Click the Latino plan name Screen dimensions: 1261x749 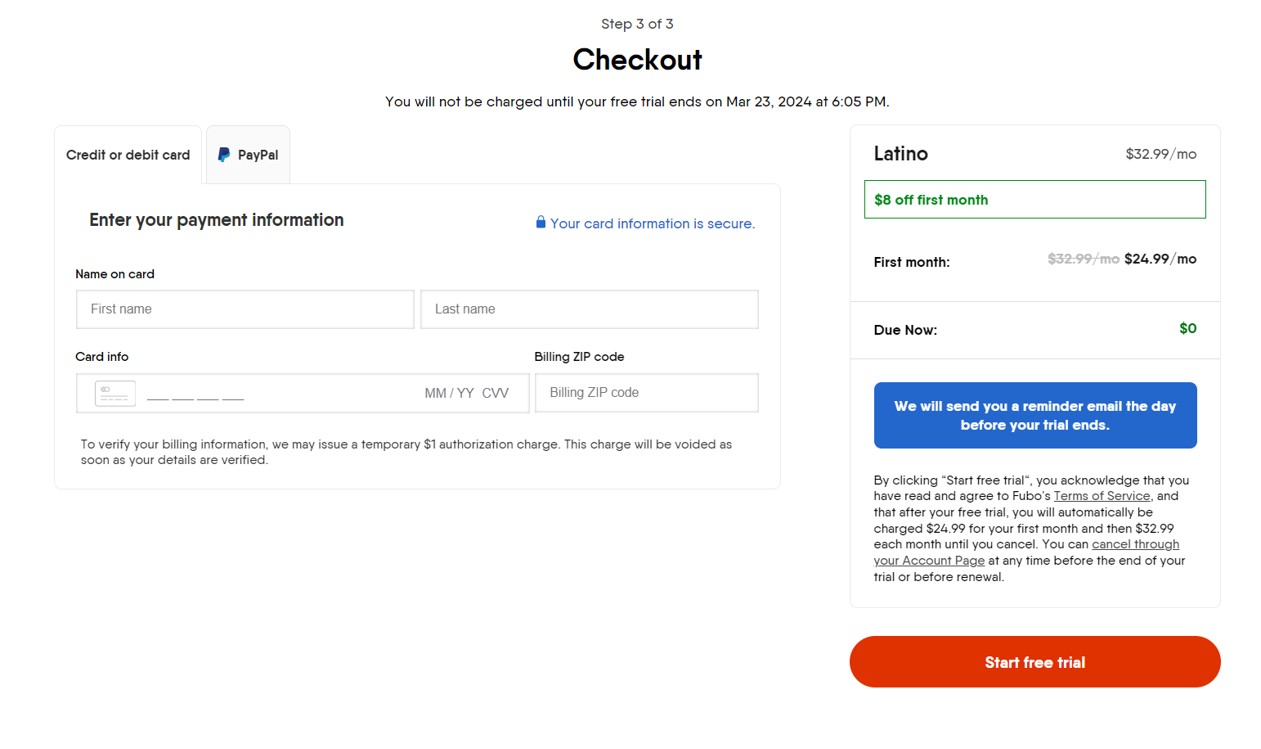[x=900, y=154]
